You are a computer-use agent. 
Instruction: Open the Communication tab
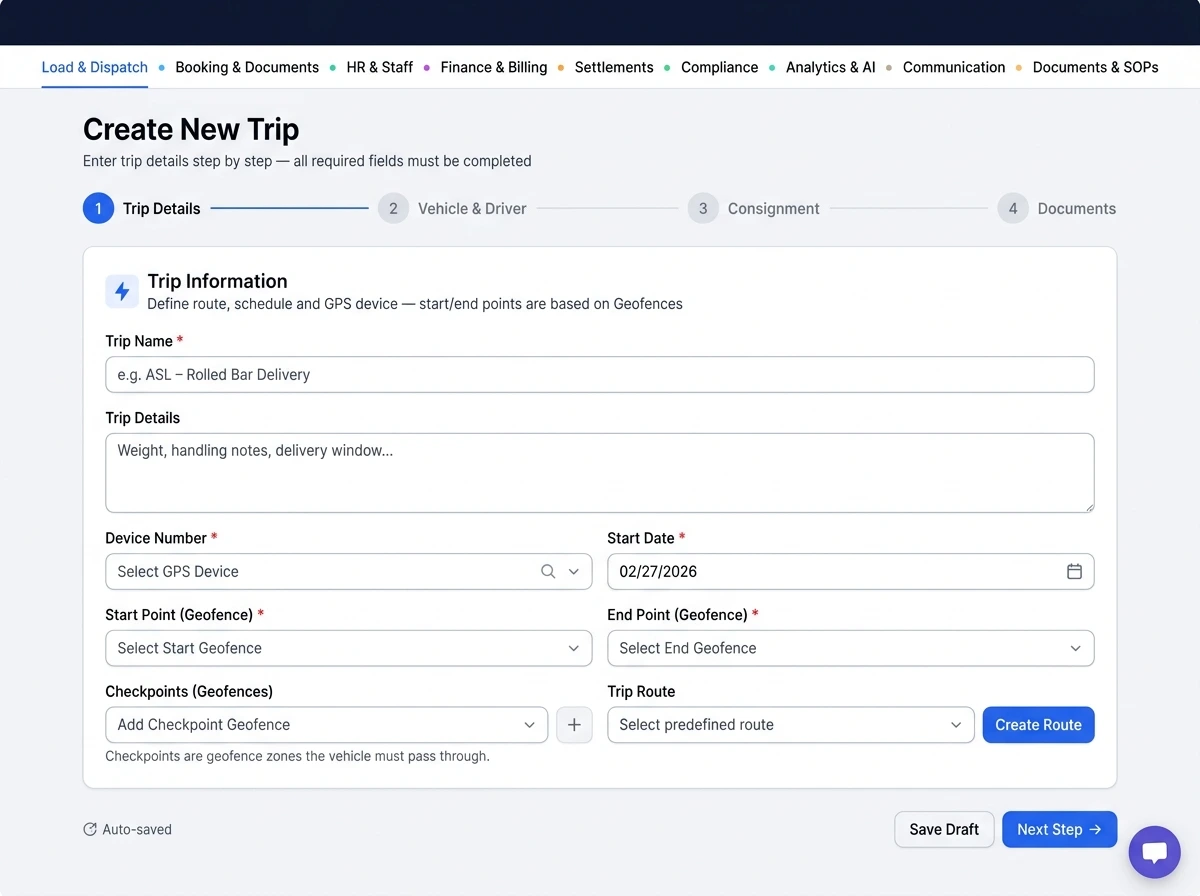click(x=954, y=67)
